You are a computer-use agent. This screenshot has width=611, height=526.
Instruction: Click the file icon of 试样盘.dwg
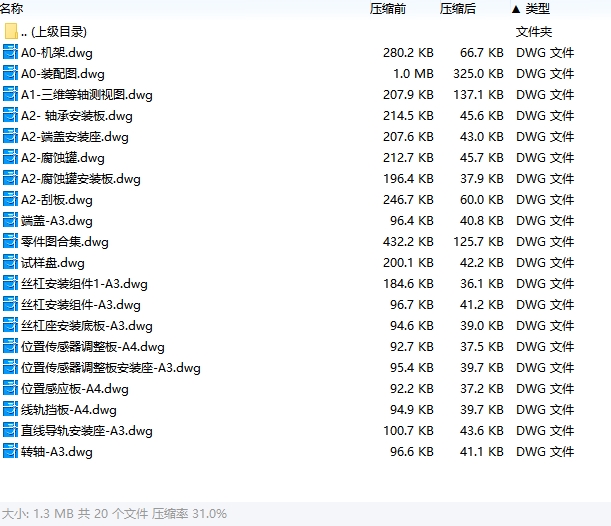pos(10,263)
